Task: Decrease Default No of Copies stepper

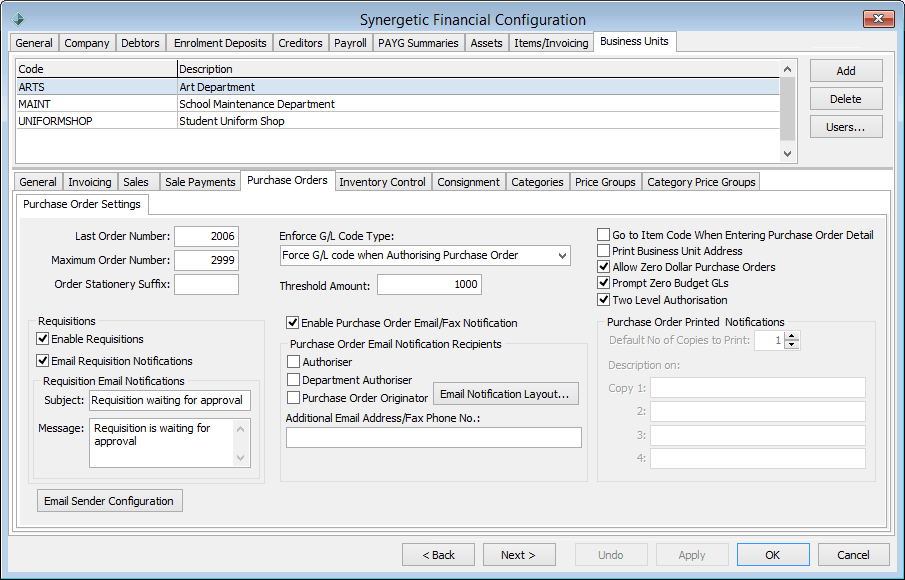Action: pos(792,345)
